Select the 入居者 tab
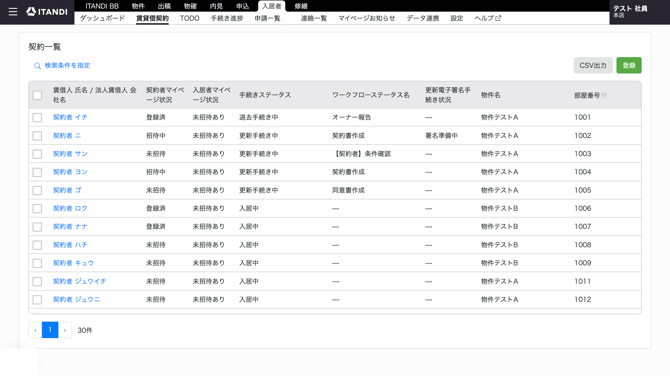Screen dimensions: 670x376 point(272,6)
